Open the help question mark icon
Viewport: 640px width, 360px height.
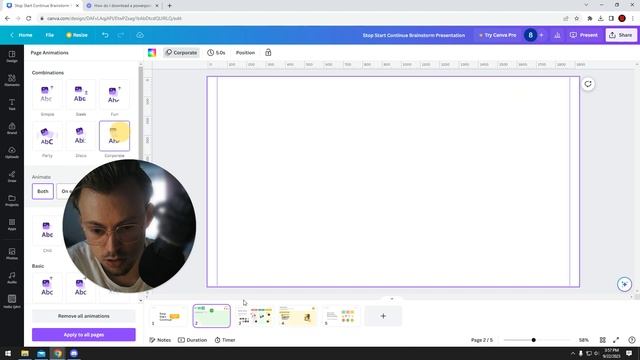pyautogui.click(x=632, y=340)
